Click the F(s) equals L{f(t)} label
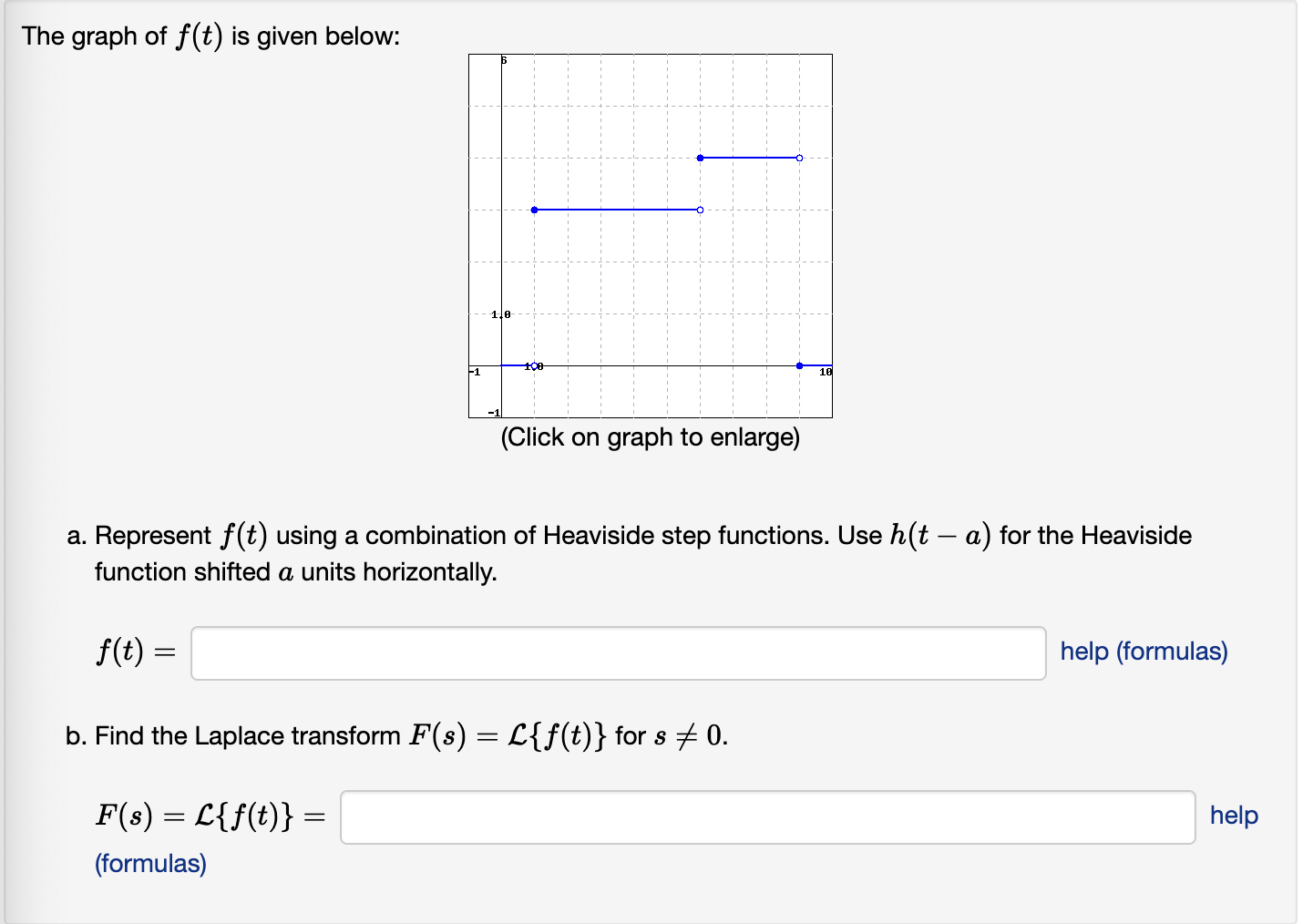Screen dimensions: 1303x924 (x=208, y=816)
